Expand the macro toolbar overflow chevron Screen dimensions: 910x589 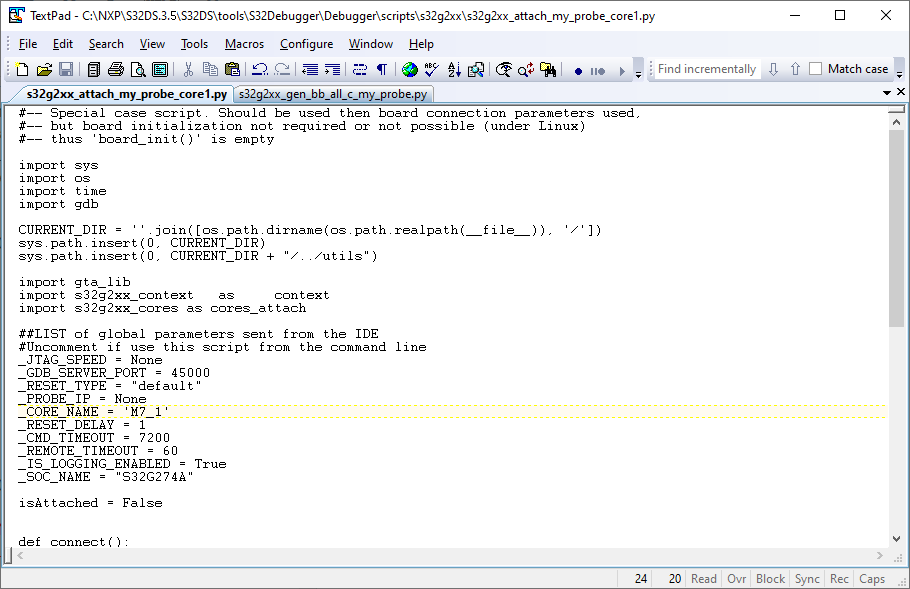637,72
